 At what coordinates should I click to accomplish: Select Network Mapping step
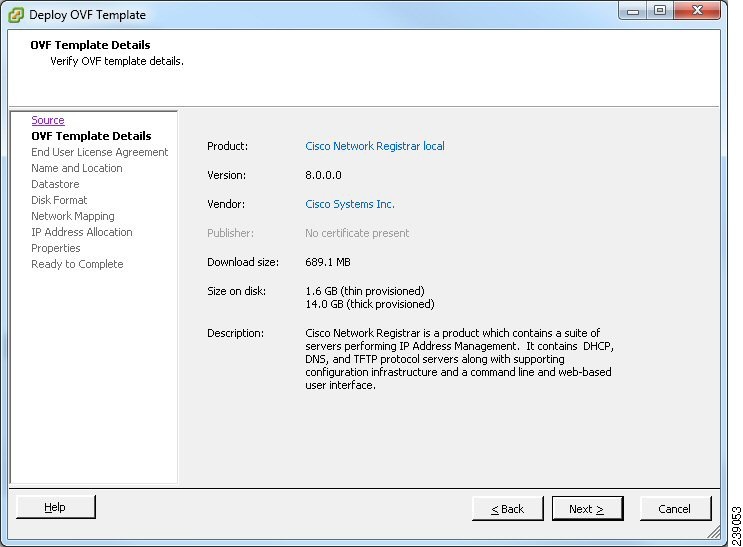point(73,216)
